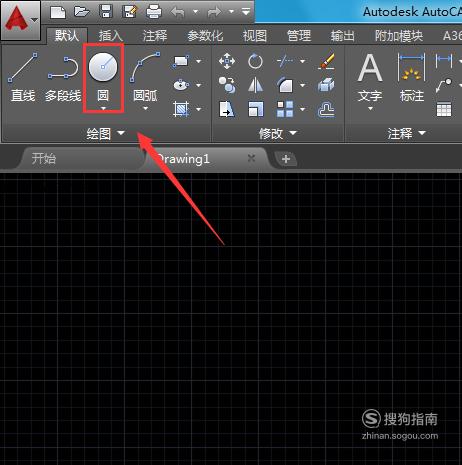
Task: Expand the Trim tool dropdown arrow
Action: pos(302,61)
